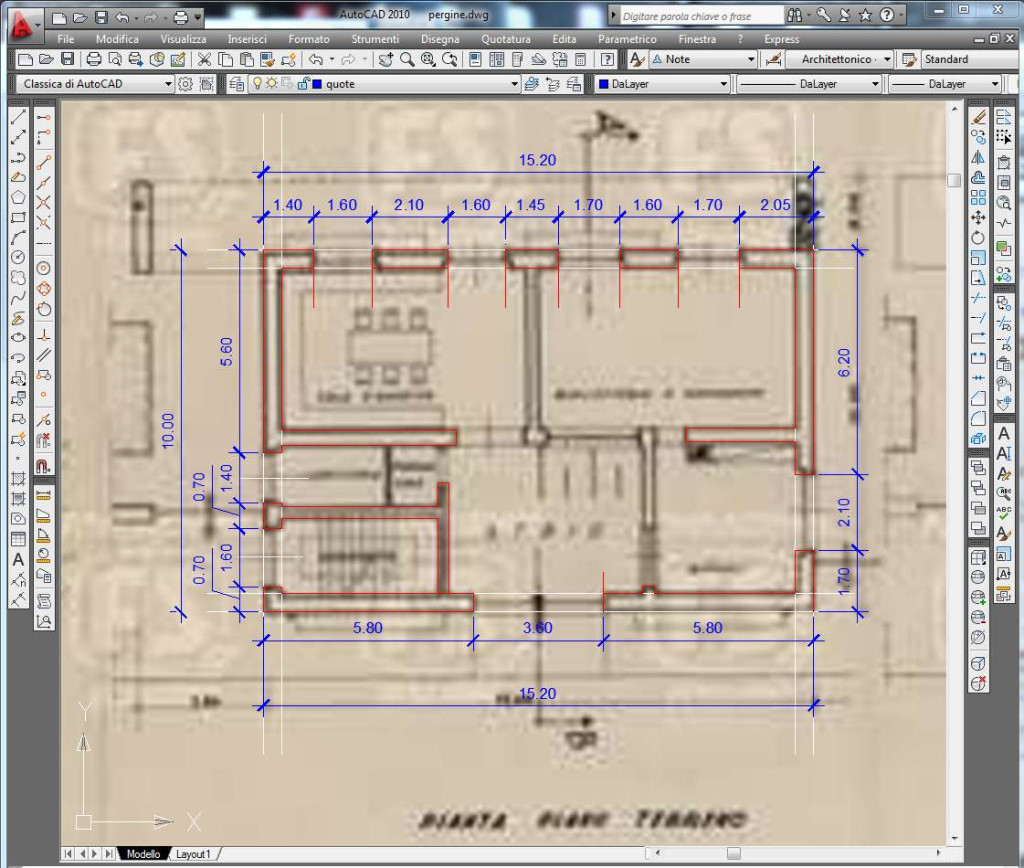This screenshot has width=1024, height=868.
Task: Activate the Zoom Realtime magnifier tool
Action: point(407,60)
